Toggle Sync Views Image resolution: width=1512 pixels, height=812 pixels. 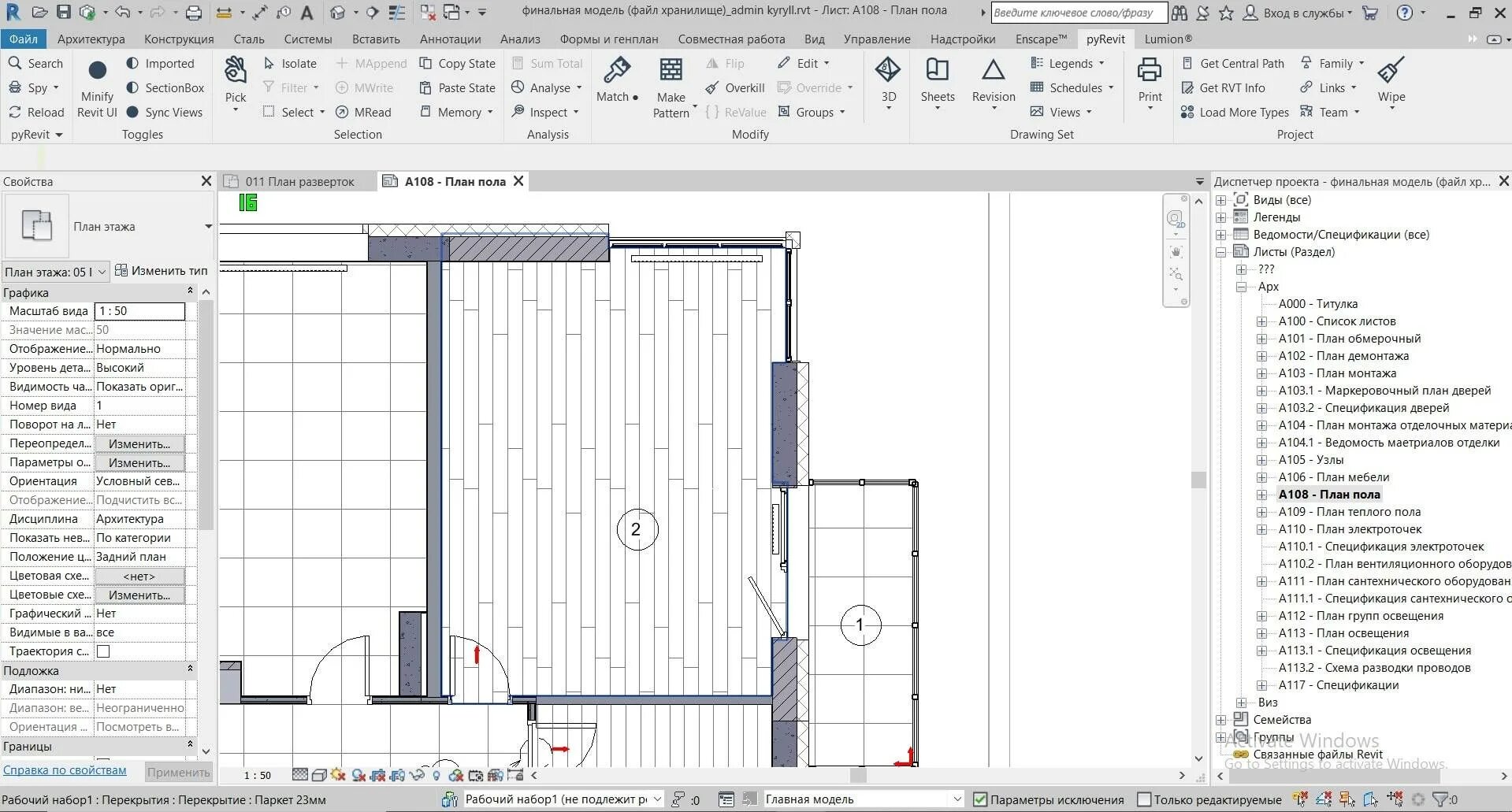[x=164, y=112]
